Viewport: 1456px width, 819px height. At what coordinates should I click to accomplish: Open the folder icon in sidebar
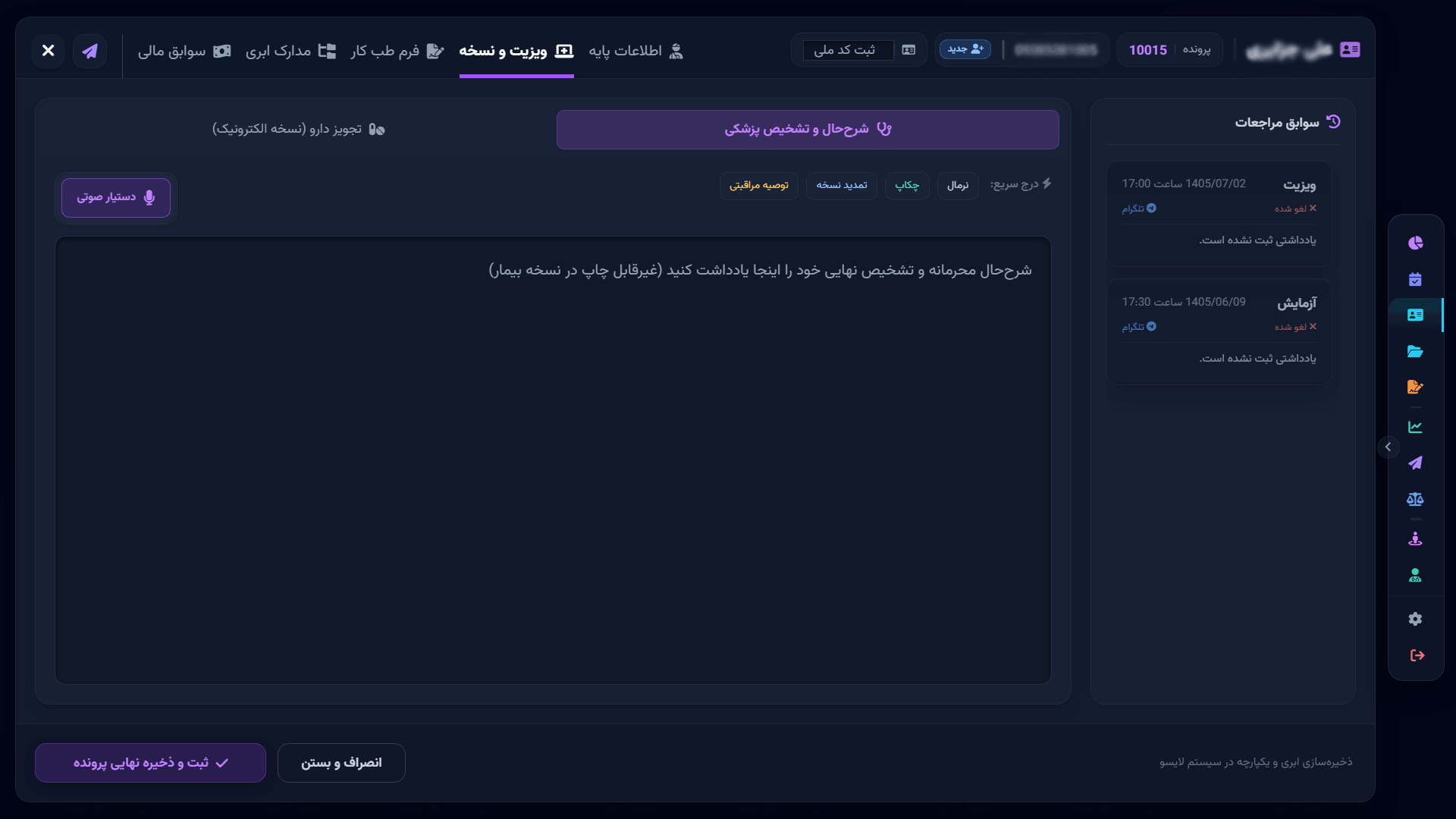tap(1415, 351)
